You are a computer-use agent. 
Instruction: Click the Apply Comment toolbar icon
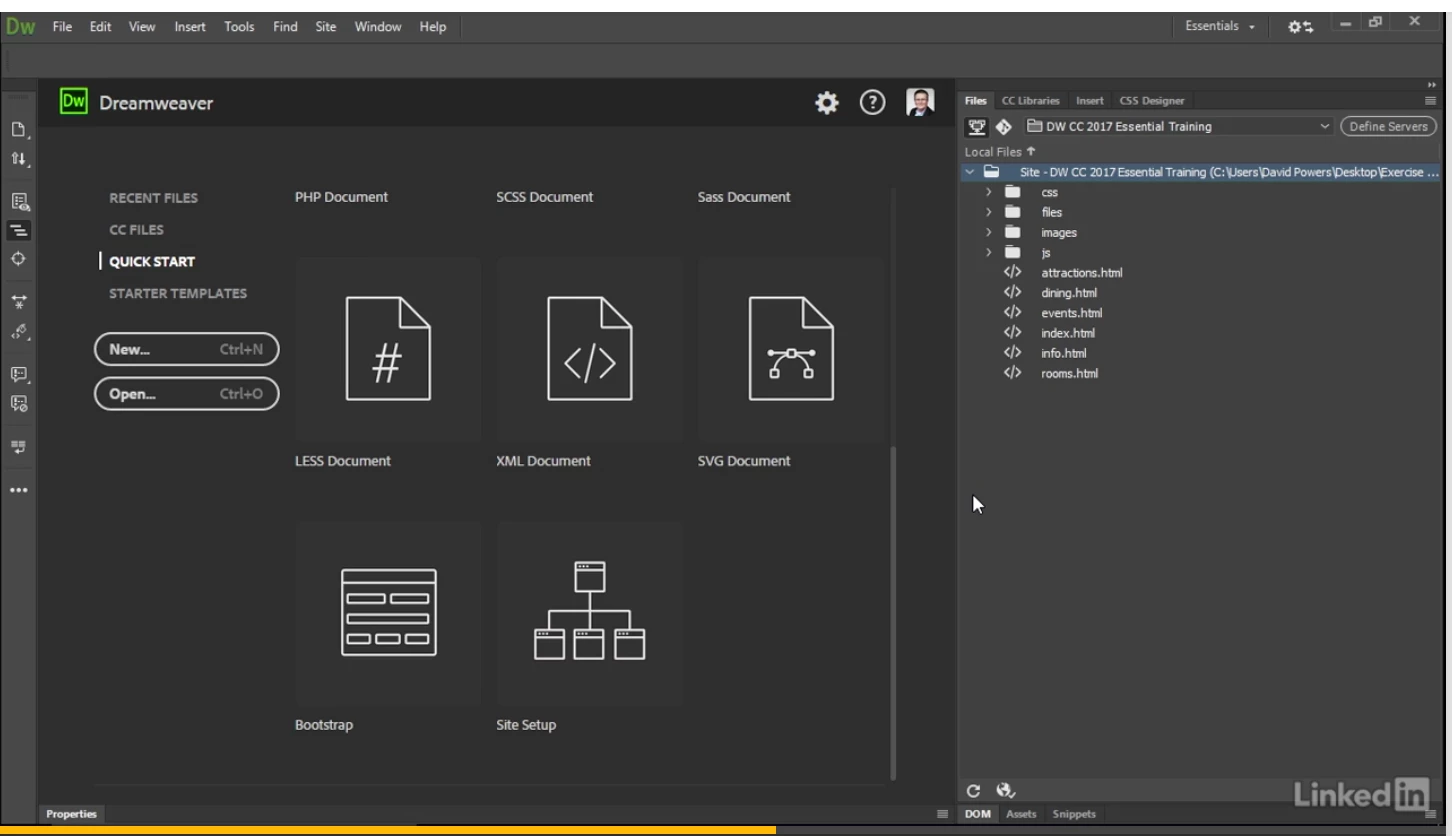point(18,374)
